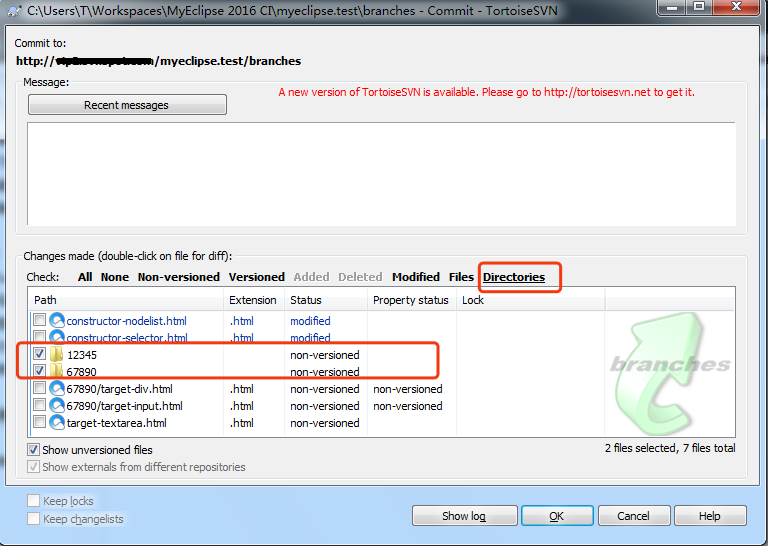
Task: Uncheck the 12345 folder checkbox
Action: [x=39, y=354]
